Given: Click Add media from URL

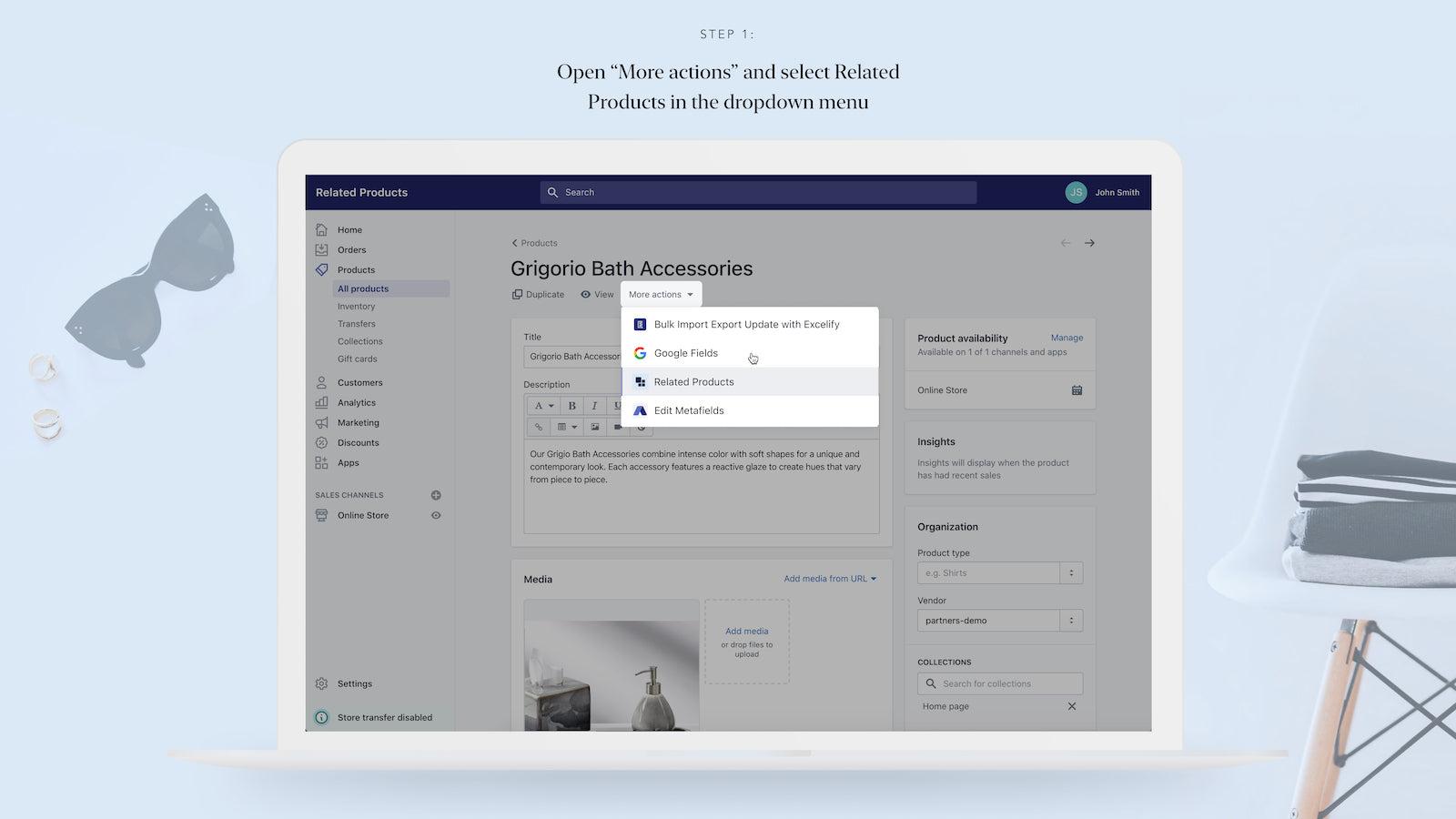Looking at the screenshot, I should point(824,578).
